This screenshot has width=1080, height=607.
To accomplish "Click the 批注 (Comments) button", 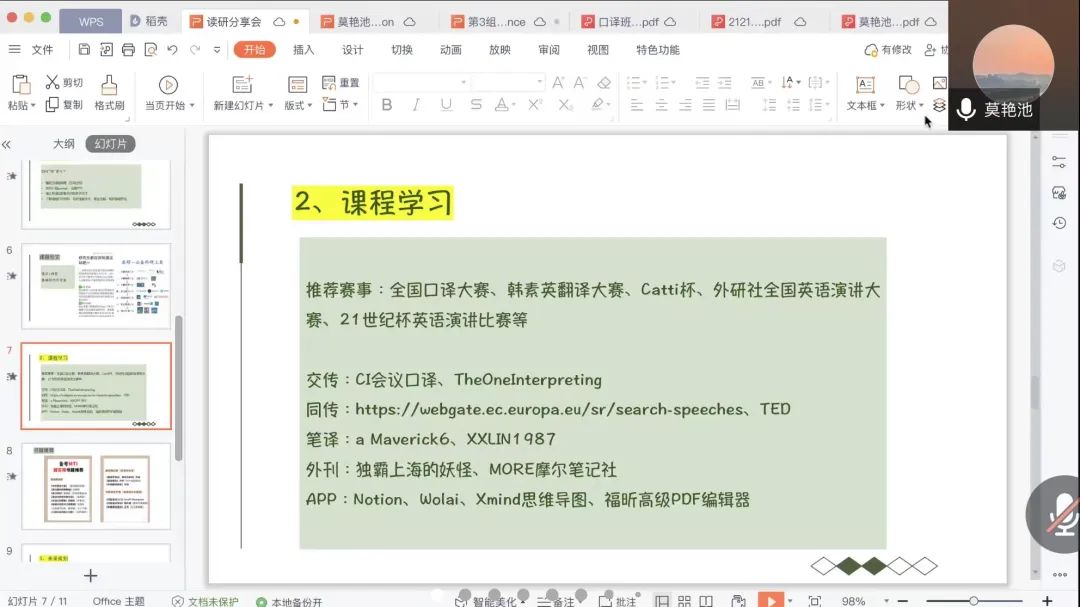I will coord(618,601).
